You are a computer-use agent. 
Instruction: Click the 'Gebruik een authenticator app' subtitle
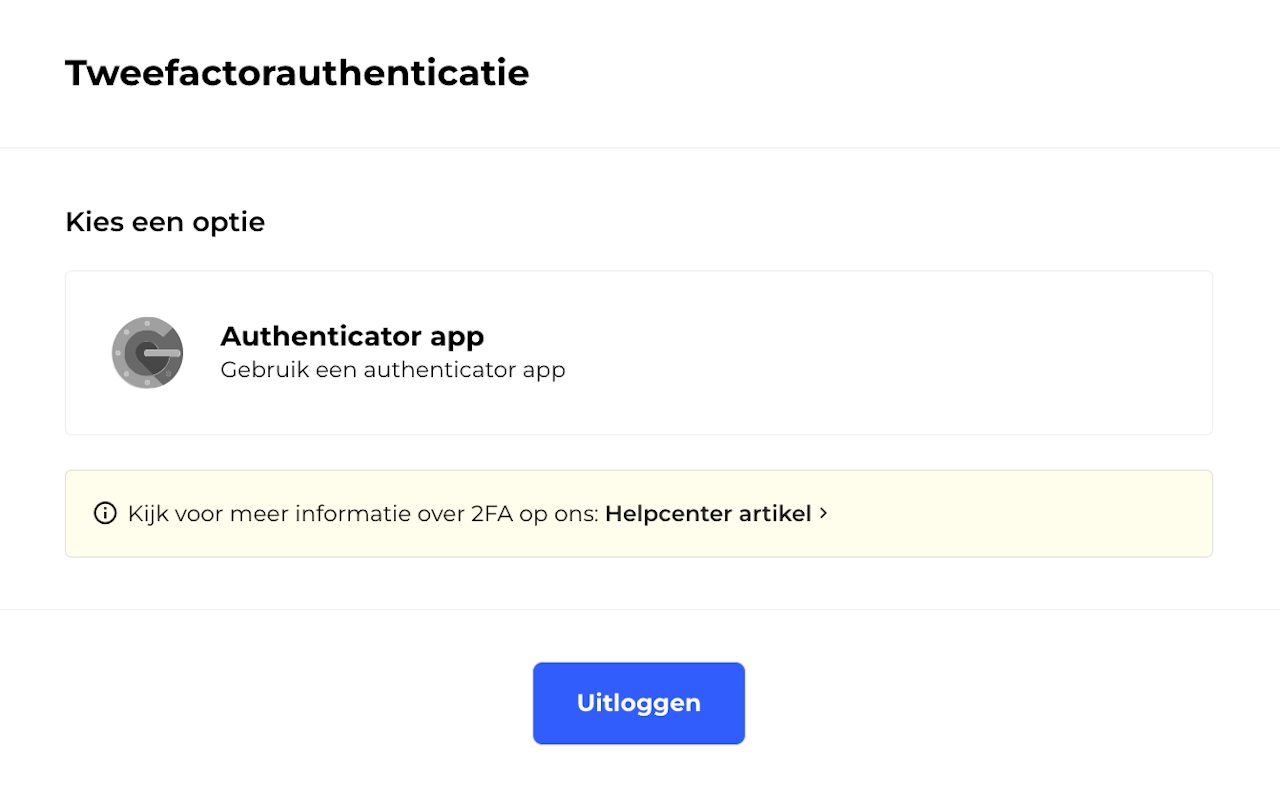tap(392, 370)
